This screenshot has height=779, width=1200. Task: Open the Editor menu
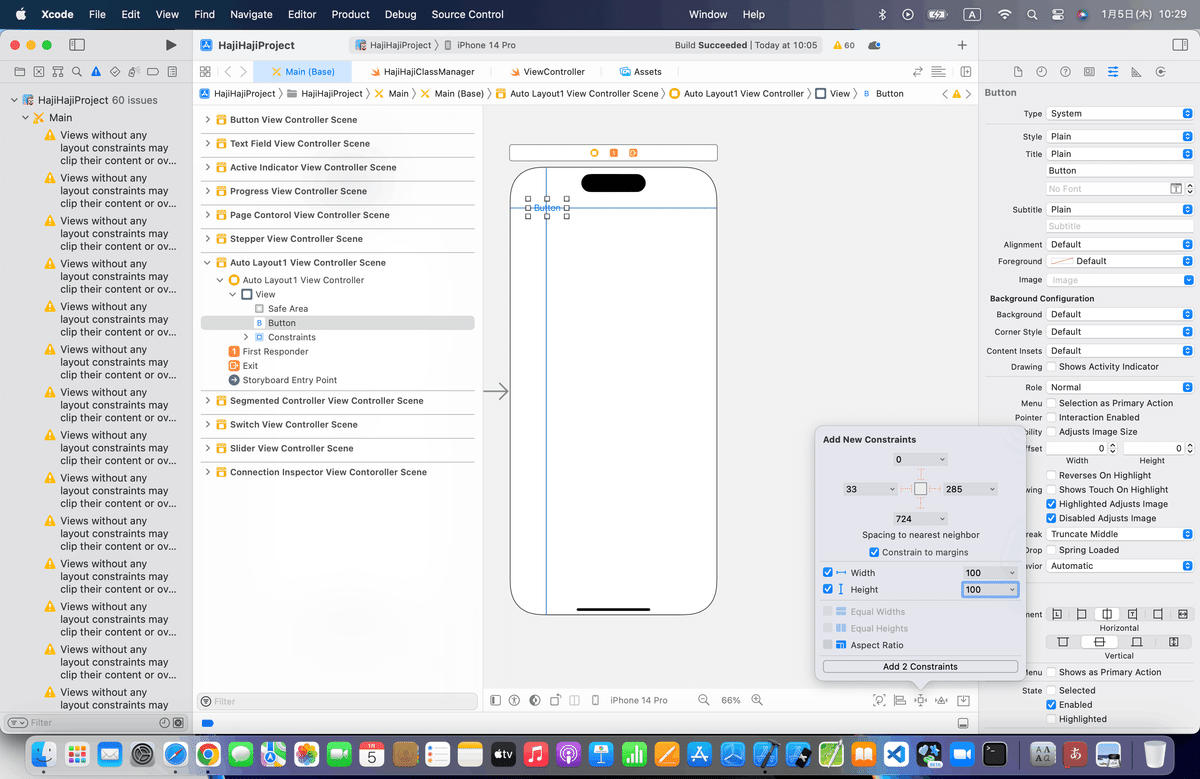click(302, 15)
